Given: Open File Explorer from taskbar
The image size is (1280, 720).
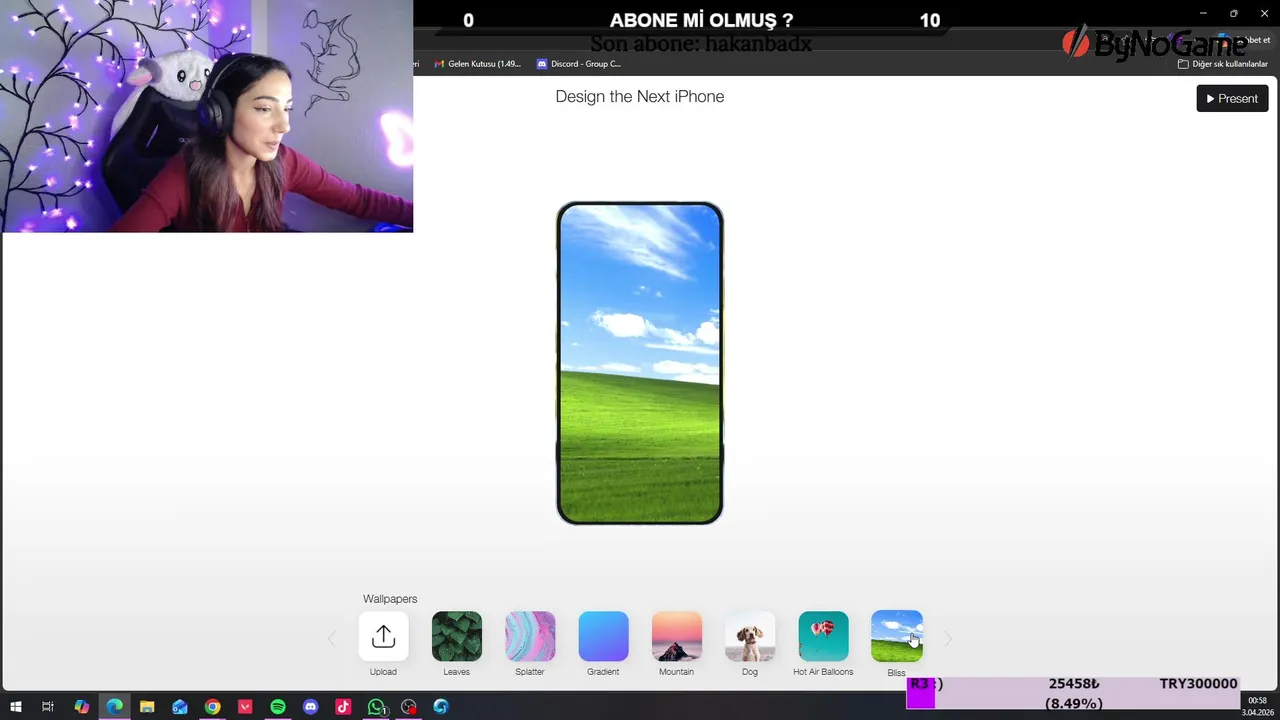Looking at the screenshot, I should [x=147, y=707].
